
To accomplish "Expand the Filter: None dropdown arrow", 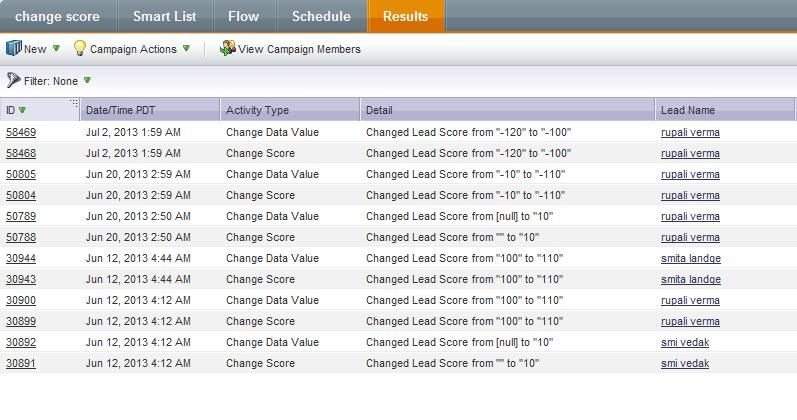I will (x=87, y=80).
